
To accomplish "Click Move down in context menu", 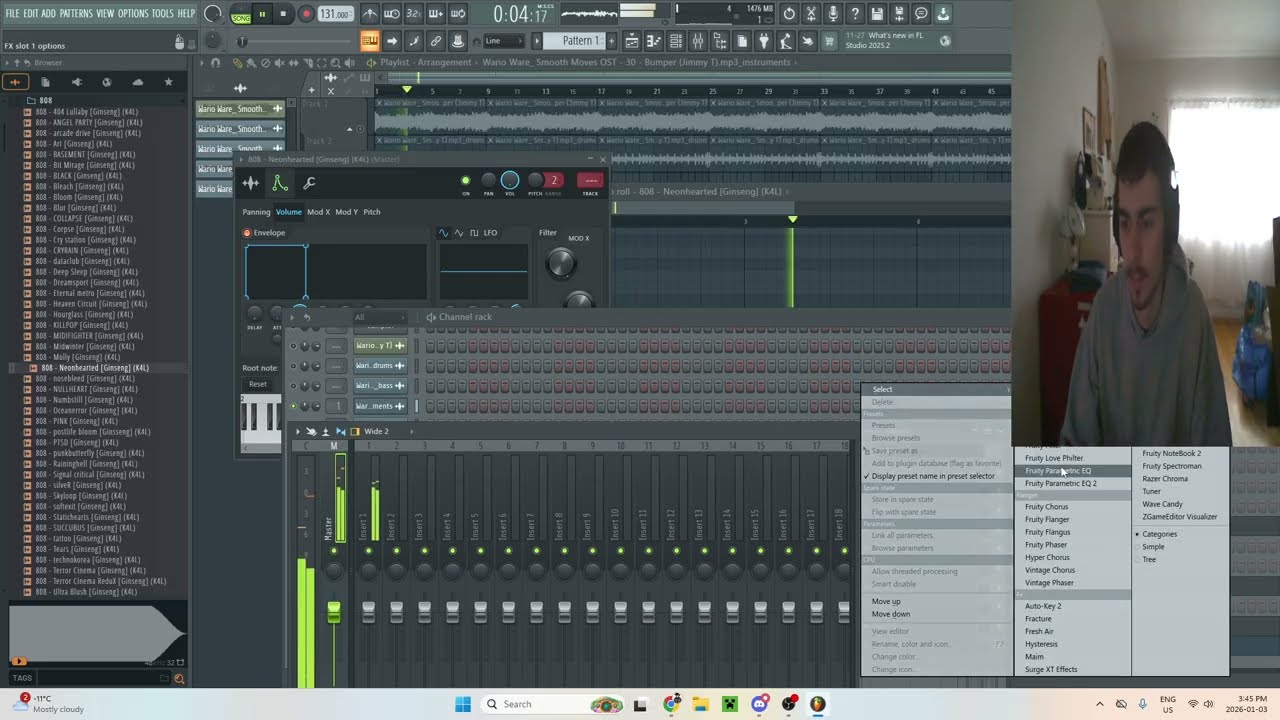I will click(x=890, y=614).
